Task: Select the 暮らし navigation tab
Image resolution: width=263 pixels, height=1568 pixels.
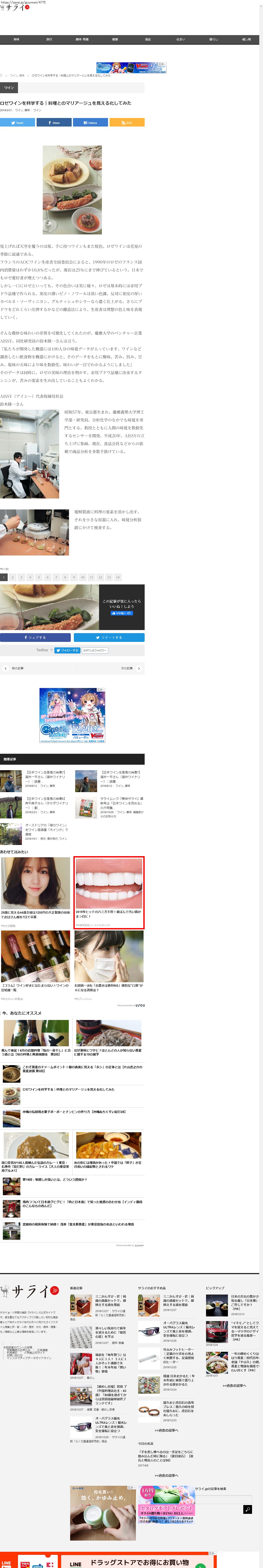Action: pos(213,39)
